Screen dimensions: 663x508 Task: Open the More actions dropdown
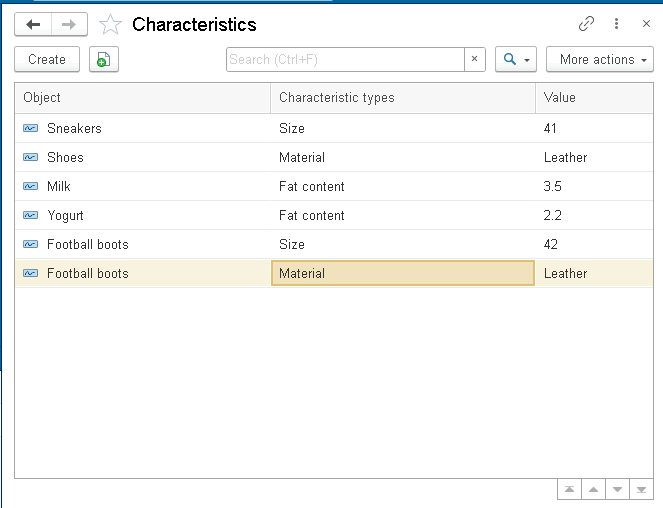tap(599, 60)
